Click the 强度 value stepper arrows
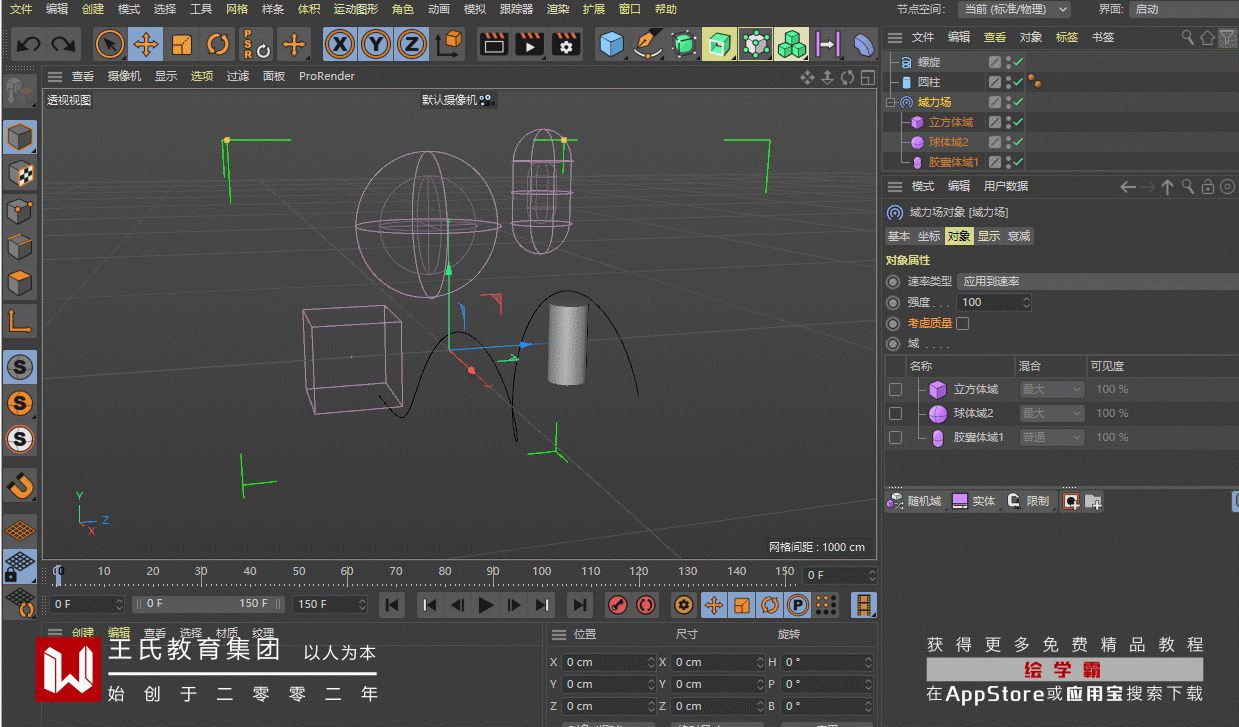This screenshot has height=727, width=1239. point(1026,302)
